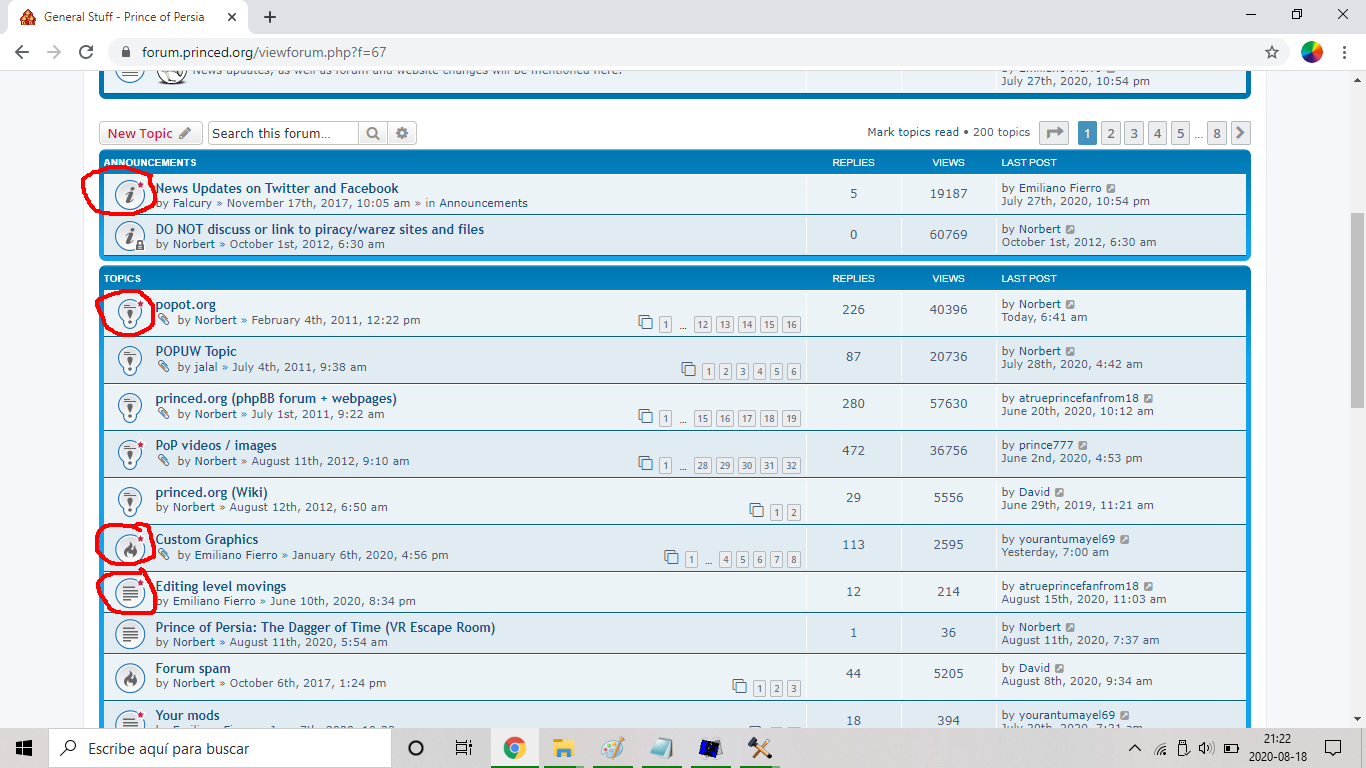Screen dimensions: 1366x768
Task: Open Chrome profile avatar
Action: 1312,52
